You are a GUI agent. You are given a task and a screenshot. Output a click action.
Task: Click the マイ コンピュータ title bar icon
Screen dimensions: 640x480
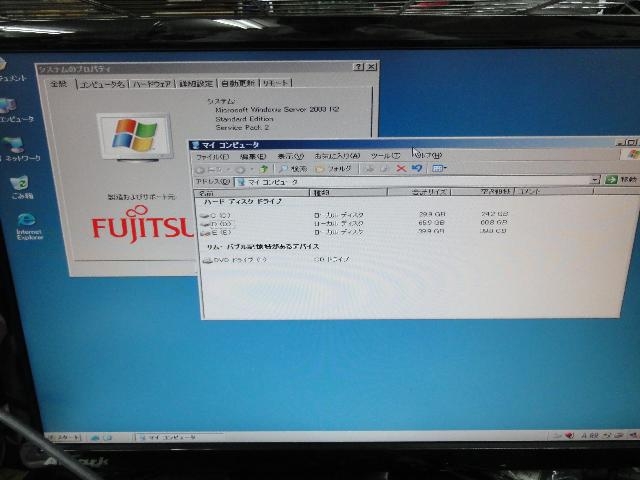pyautogui.click(x=196, y=145)
